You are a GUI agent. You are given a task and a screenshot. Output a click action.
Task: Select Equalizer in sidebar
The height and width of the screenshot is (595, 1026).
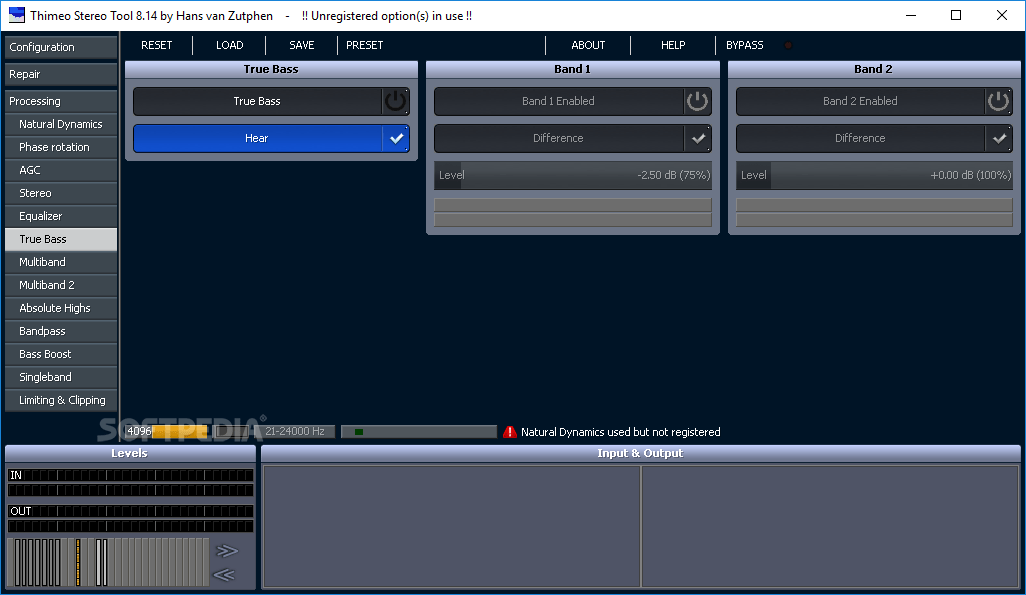tap(61, 216)
